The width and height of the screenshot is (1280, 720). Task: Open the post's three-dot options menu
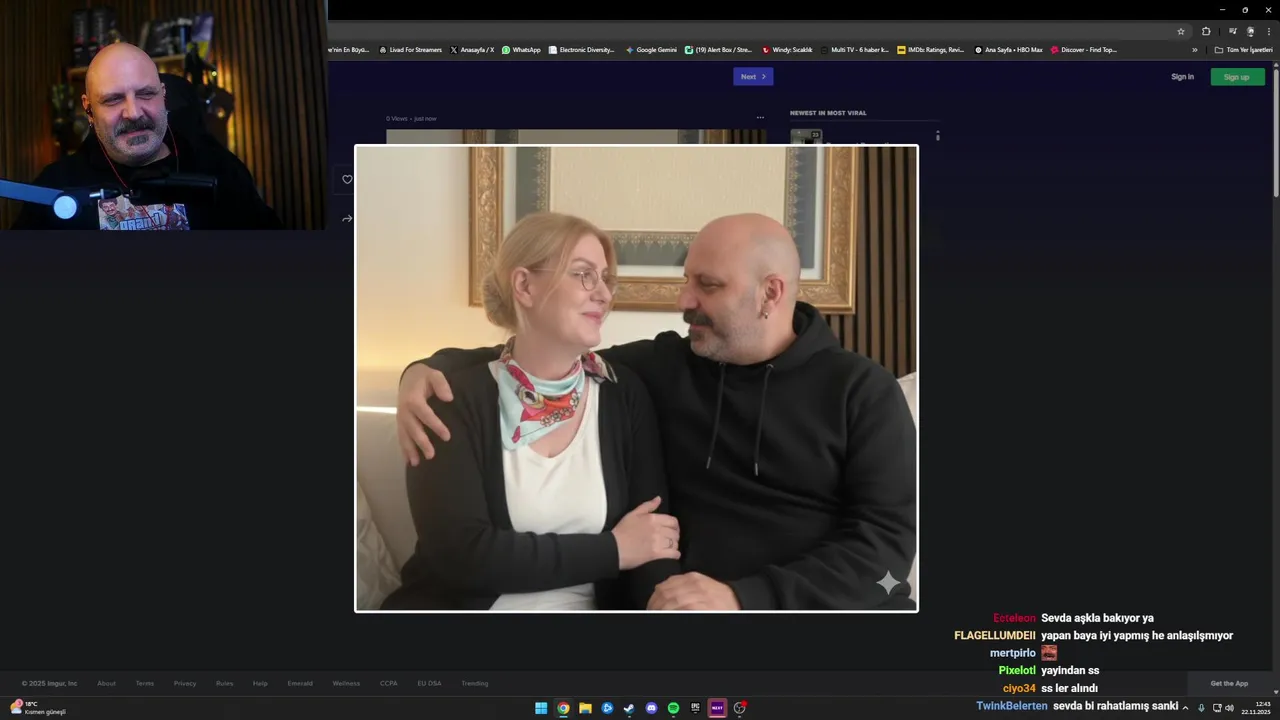coord(760,118)
